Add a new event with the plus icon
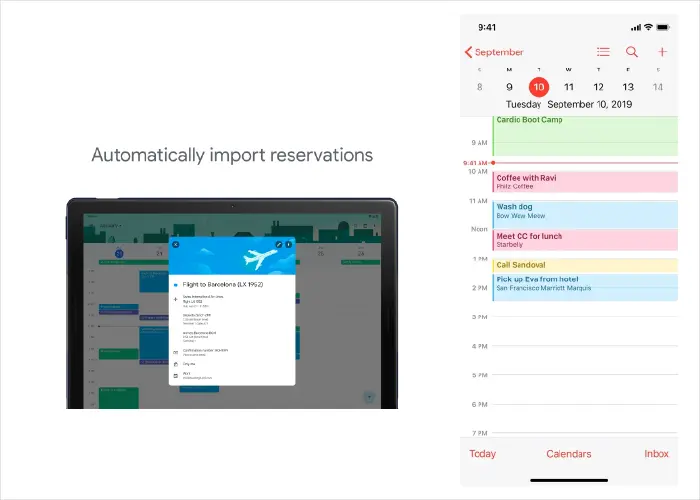 click(662, 52)
